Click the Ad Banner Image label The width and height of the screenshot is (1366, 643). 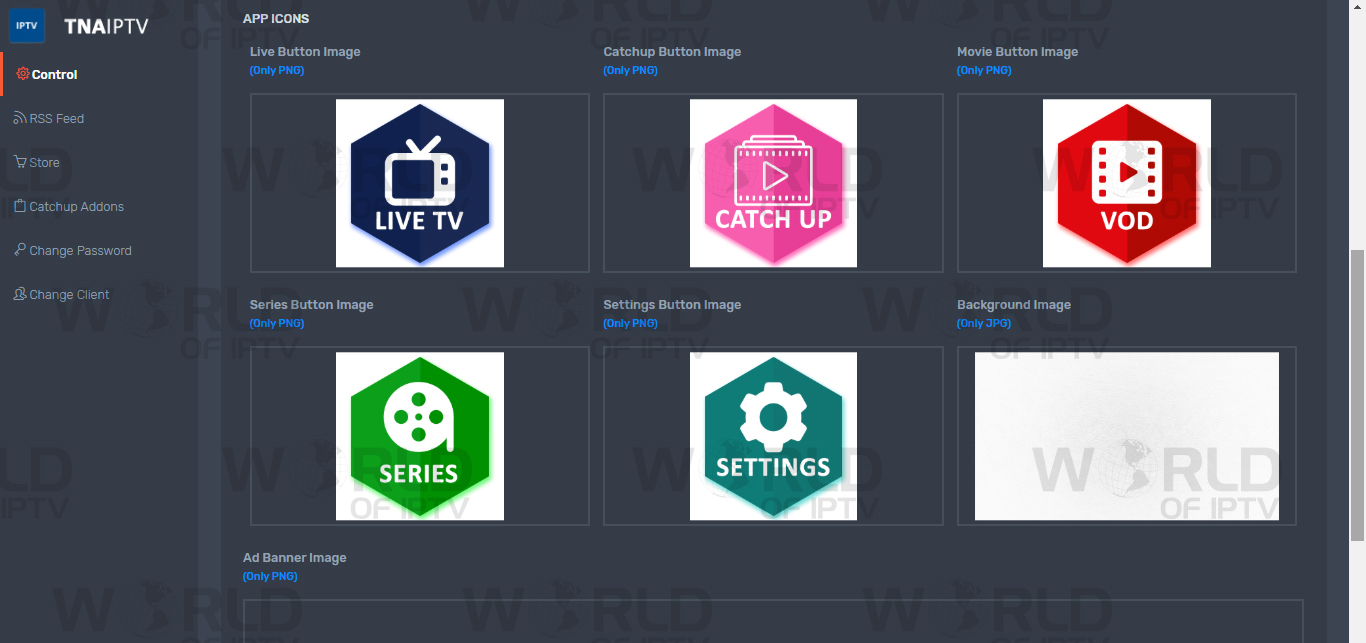[x=295, y=558]
